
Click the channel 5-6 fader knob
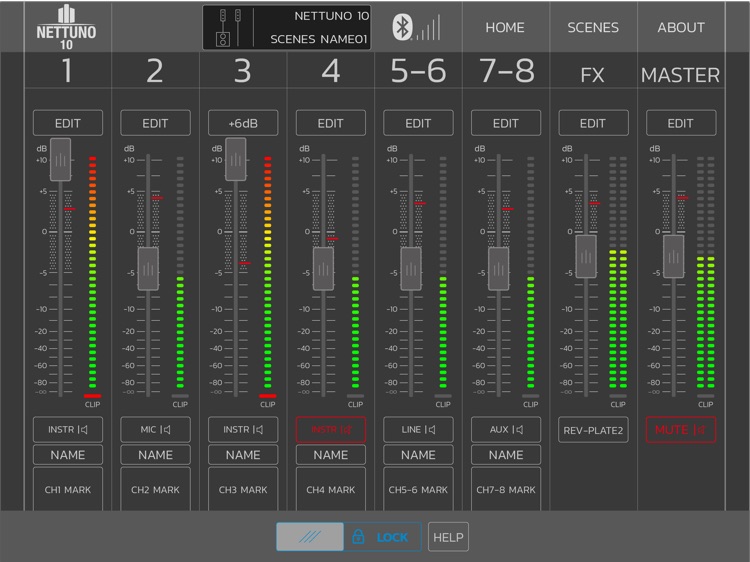(x=411, y=268)
